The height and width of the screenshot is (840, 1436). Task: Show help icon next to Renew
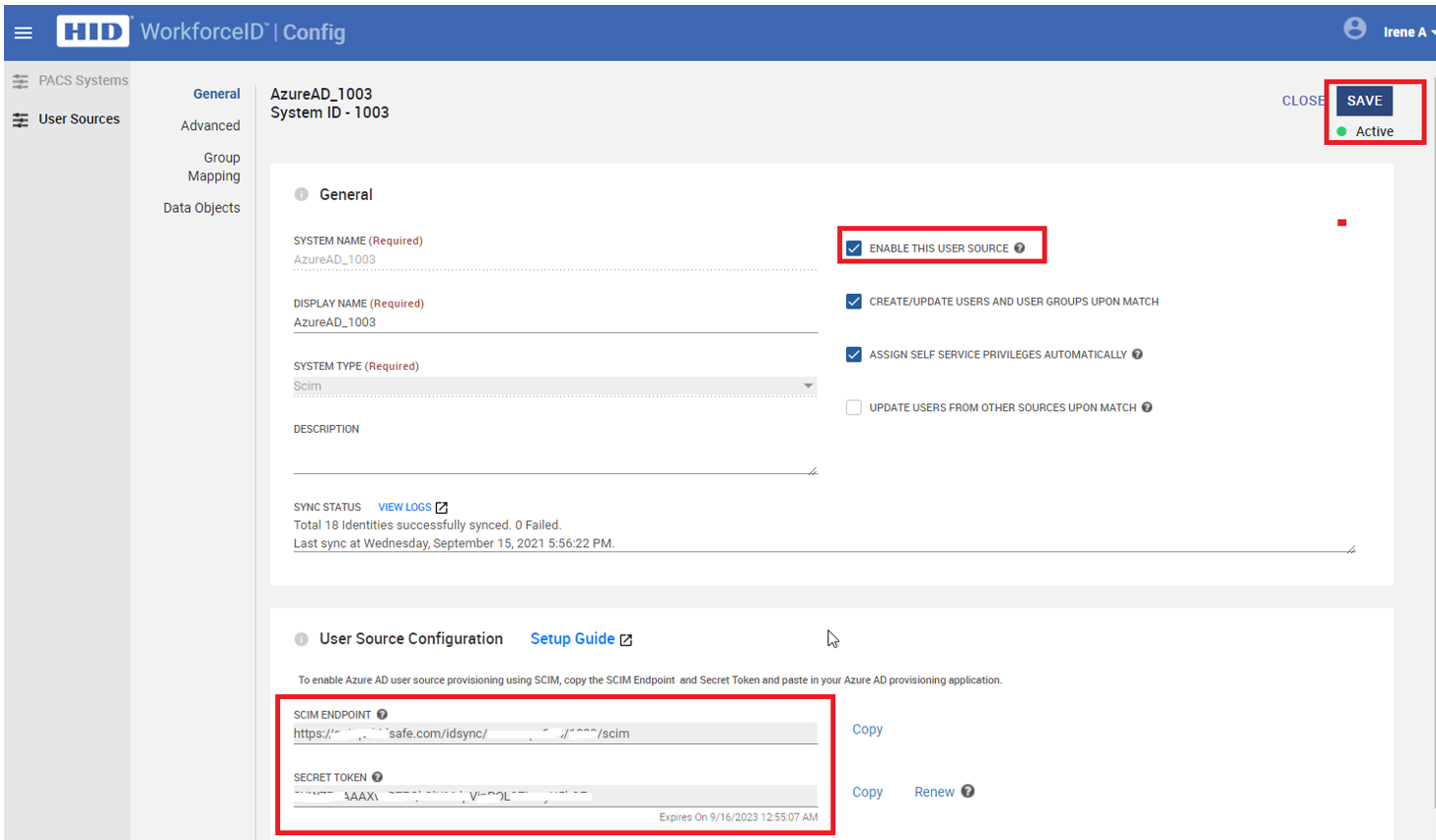click(968, 791)
